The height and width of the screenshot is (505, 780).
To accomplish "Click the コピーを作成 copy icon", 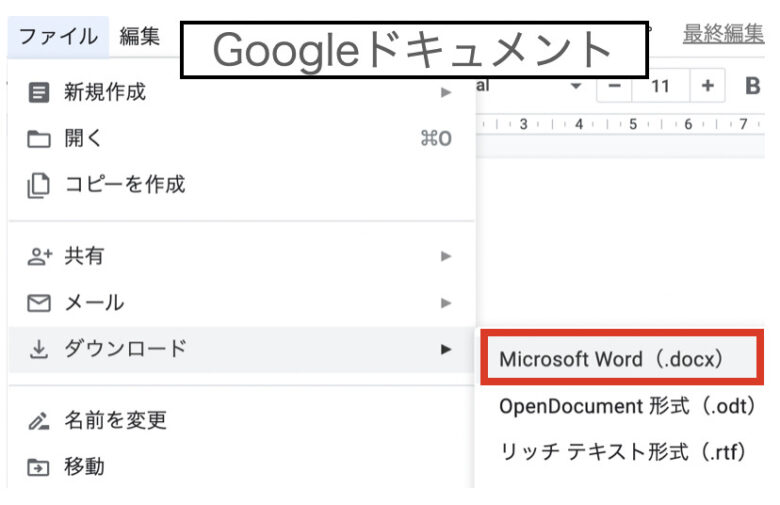I will [39, 185].
